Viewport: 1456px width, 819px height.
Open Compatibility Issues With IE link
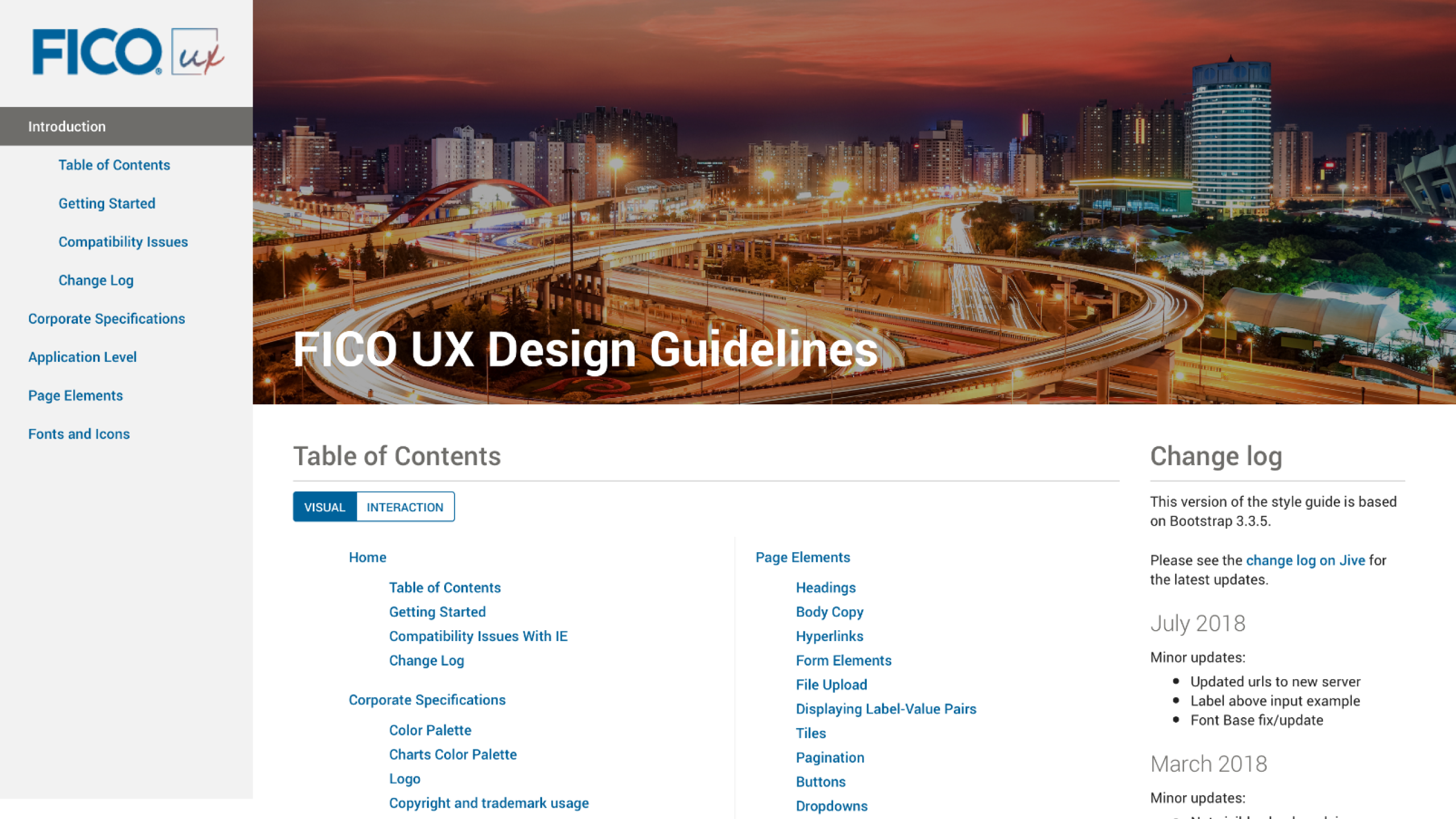coord(478,636)
